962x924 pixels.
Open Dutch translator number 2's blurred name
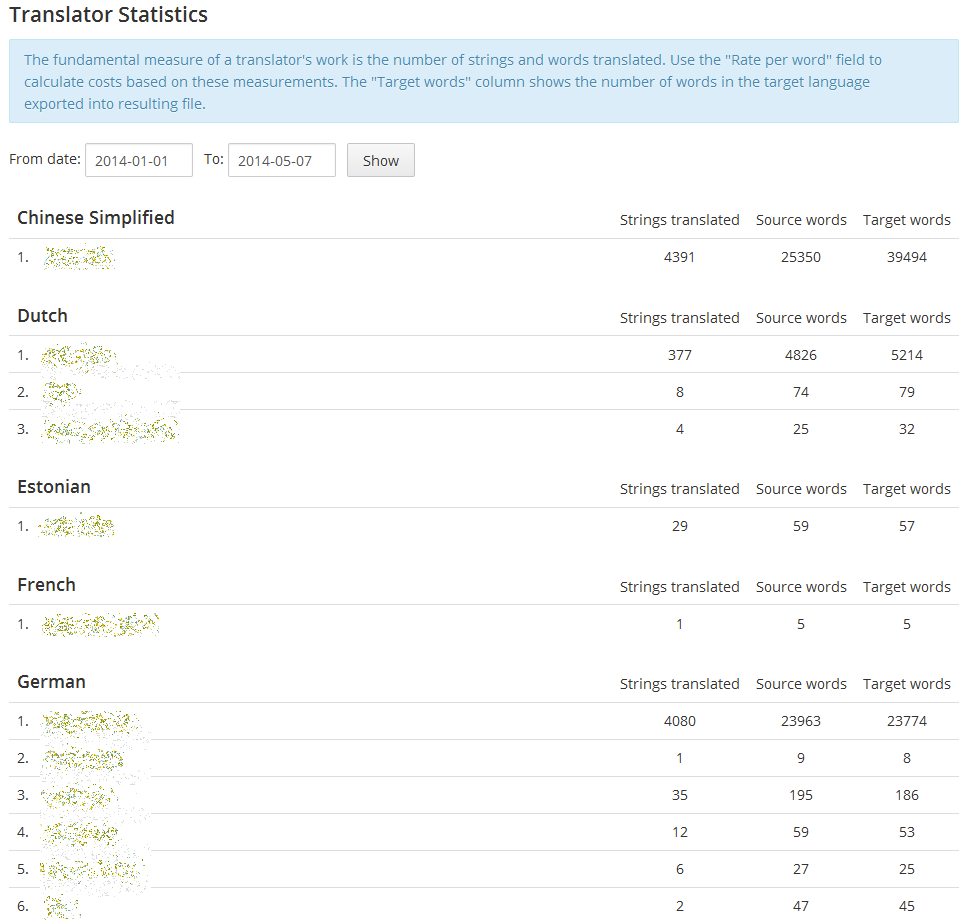click(62, 392)
